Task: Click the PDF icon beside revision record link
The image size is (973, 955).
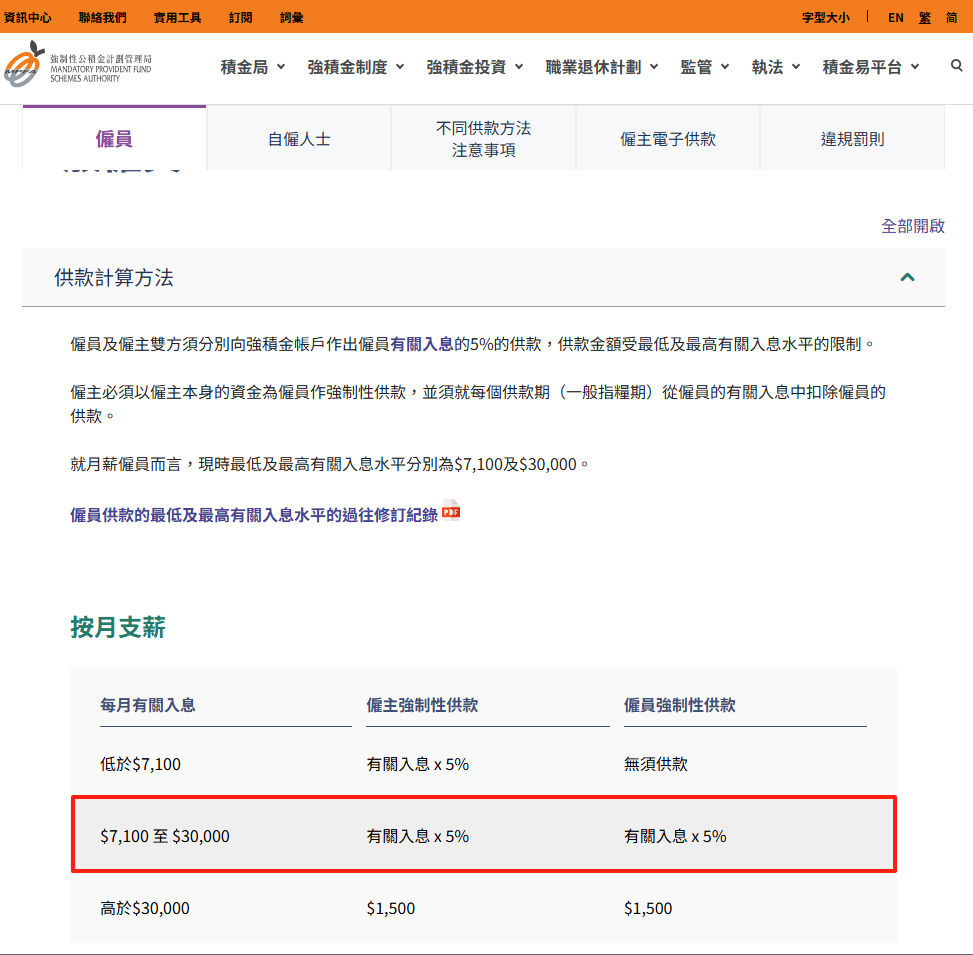Action: point(451,511)
